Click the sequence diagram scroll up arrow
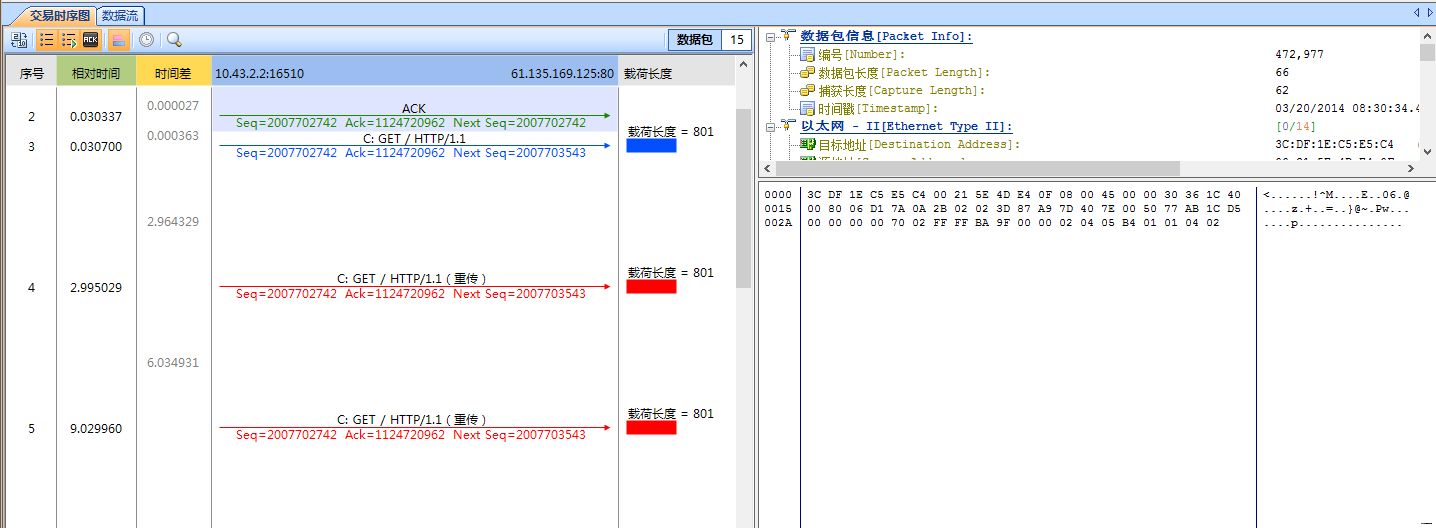 743,64
